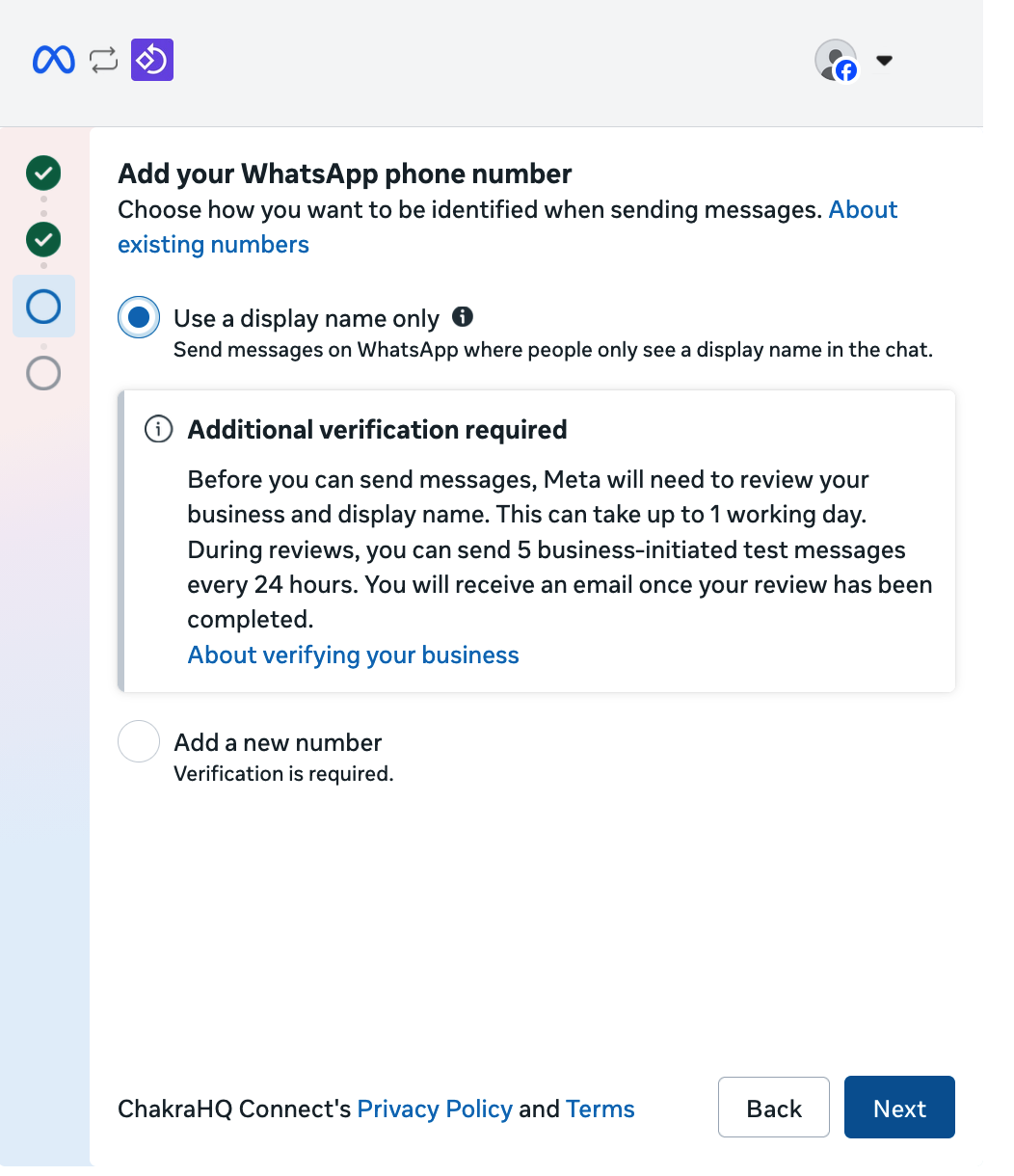Go to first completed step checkmark
1014x1176 pixels.
click(x=43, y=174)
